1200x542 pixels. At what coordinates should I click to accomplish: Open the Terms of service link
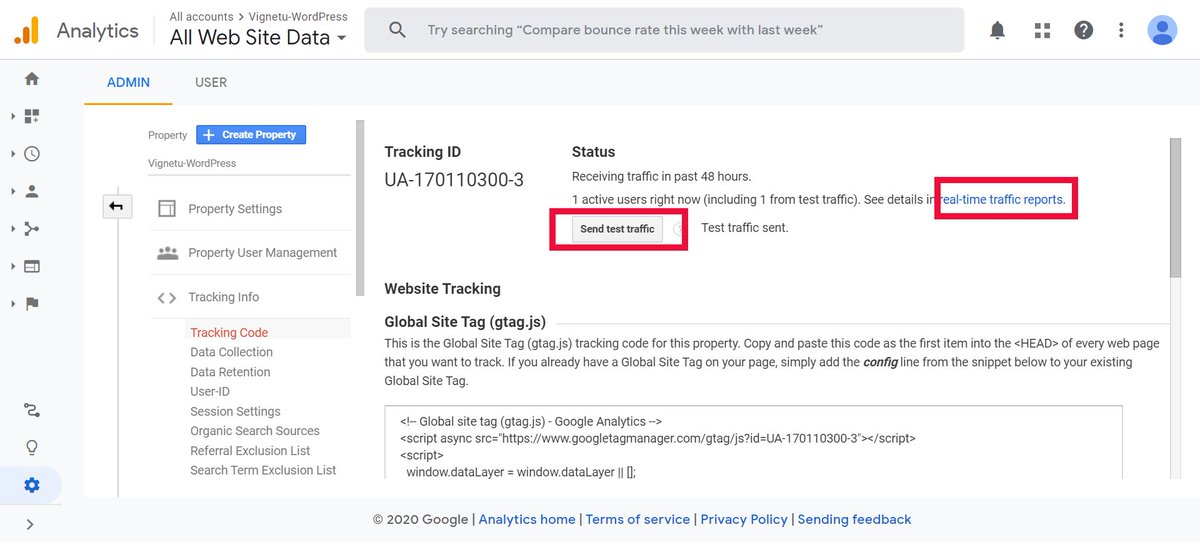click(638, 519)
